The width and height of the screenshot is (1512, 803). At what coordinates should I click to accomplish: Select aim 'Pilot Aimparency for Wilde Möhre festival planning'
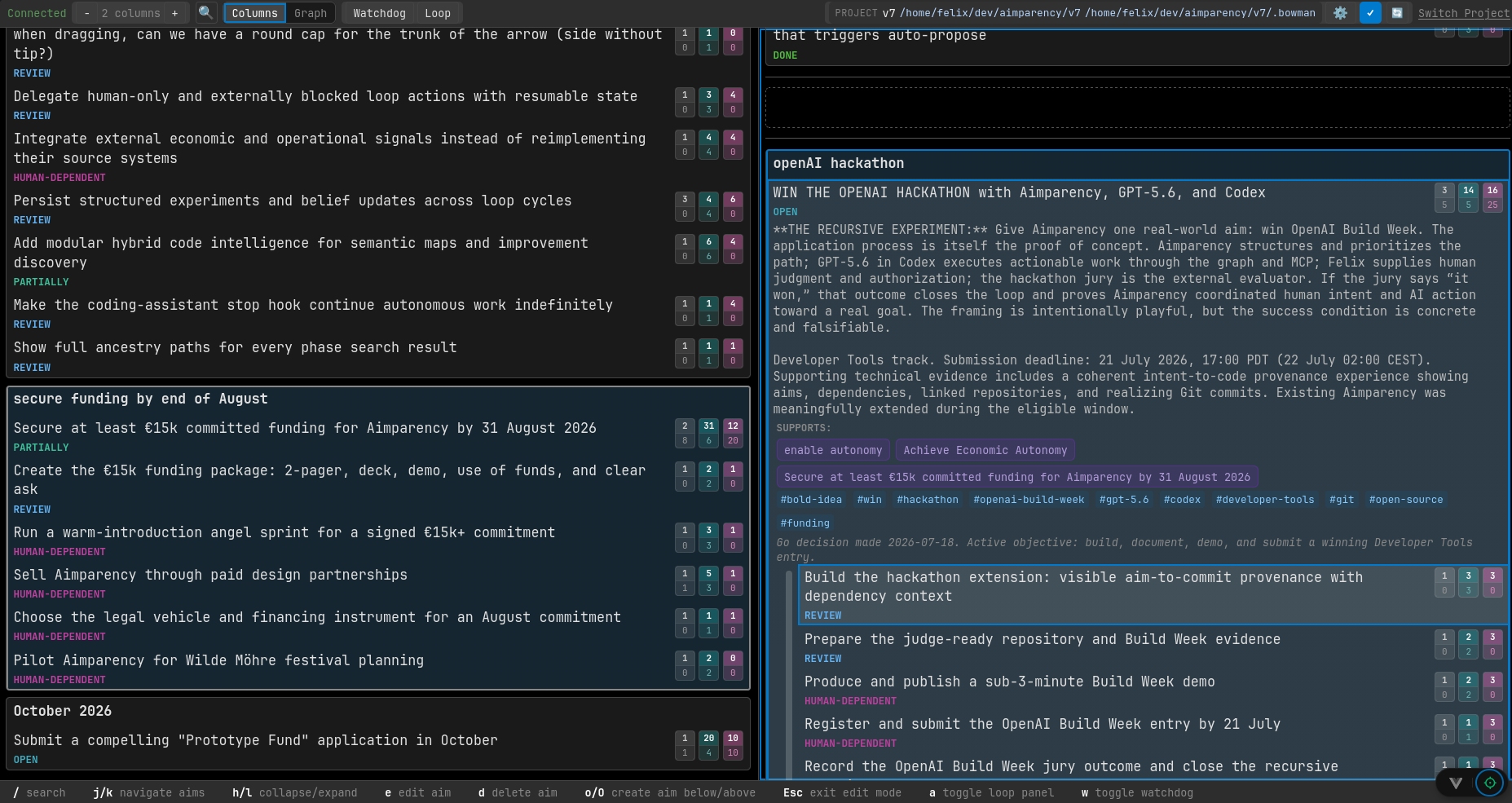(377, 668)
